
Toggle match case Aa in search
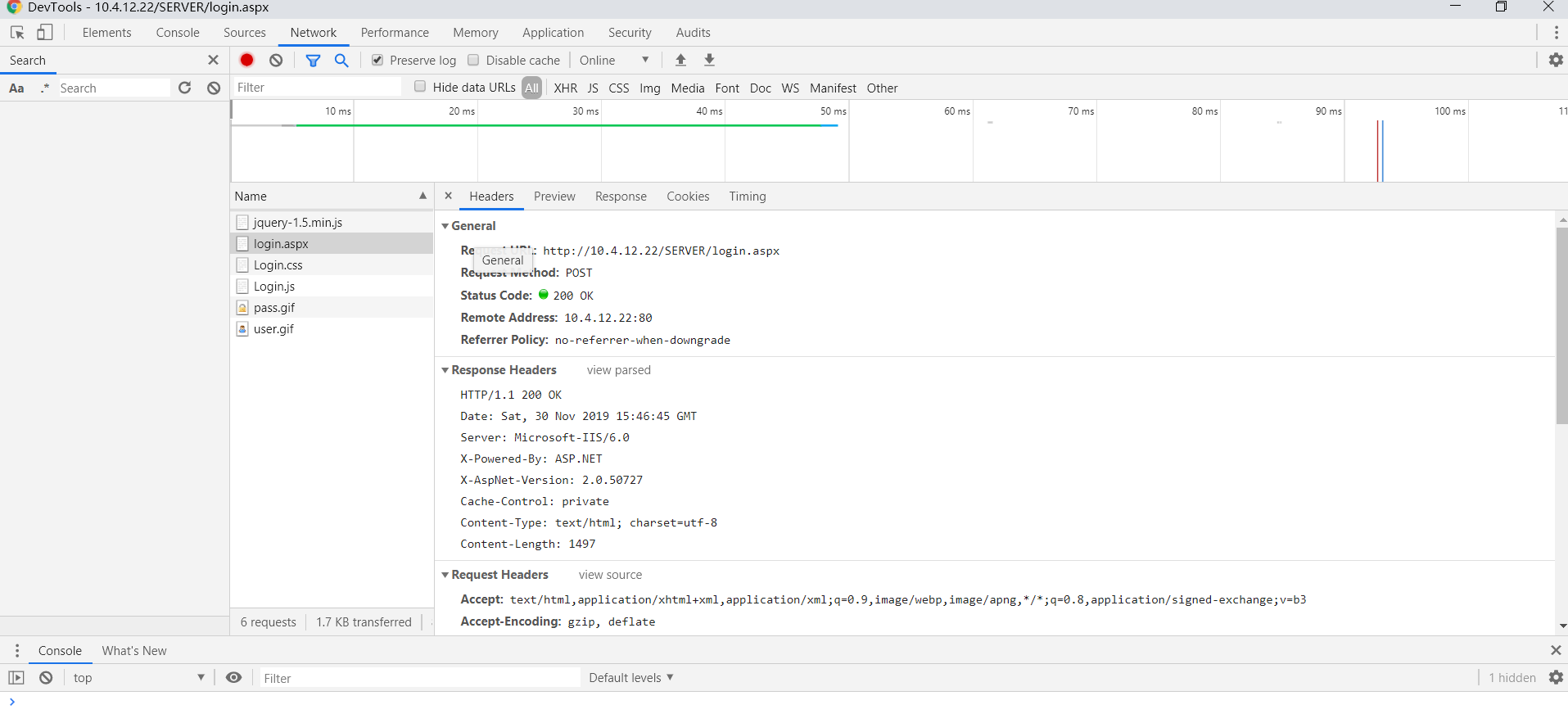[16, 88]
